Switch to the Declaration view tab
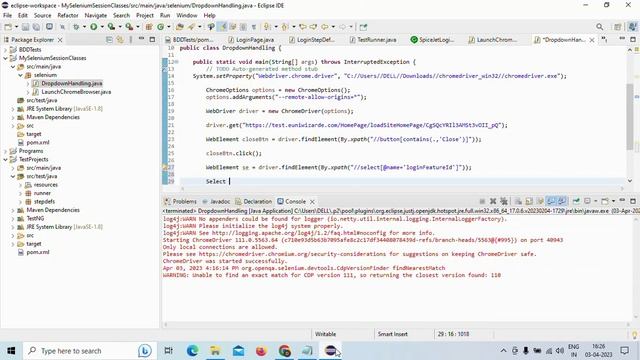The width and height of the screenshot is (640, 360). click(x=253, y=202)
